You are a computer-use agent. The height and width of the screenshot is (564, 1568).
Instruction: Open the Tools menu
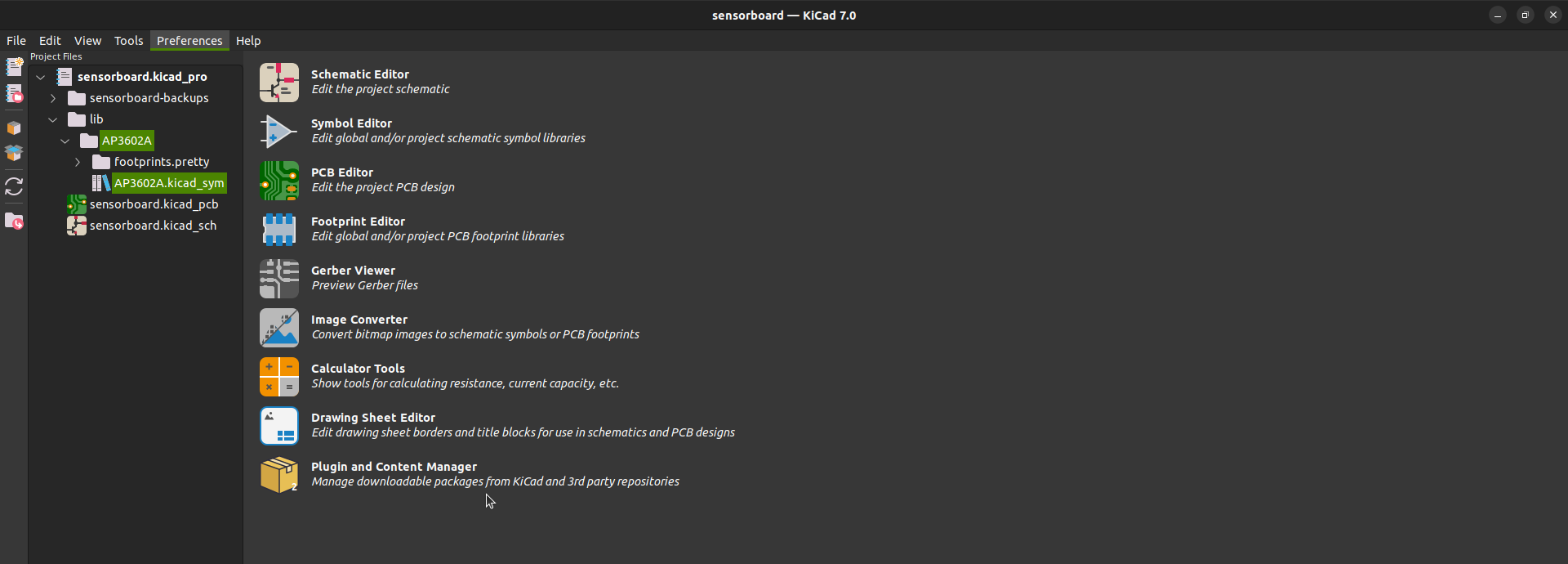(128, 41)
